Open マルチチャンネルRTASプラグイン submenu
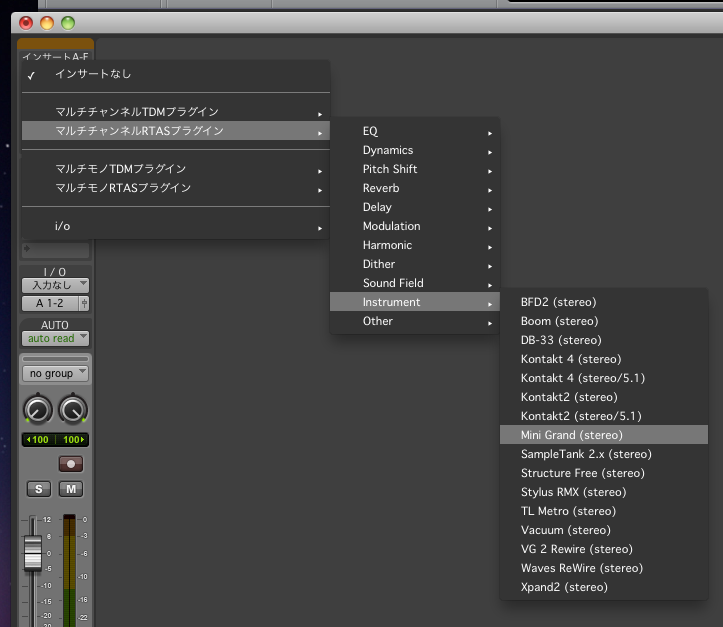The image size is (723, 627). [176, 131]
